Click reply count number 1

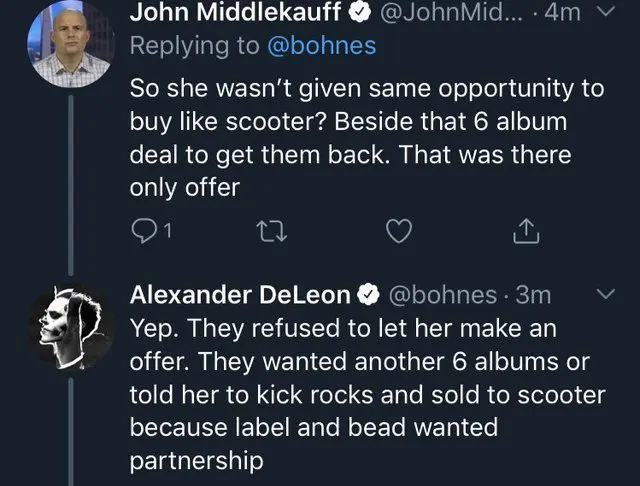tap(166, 234)
